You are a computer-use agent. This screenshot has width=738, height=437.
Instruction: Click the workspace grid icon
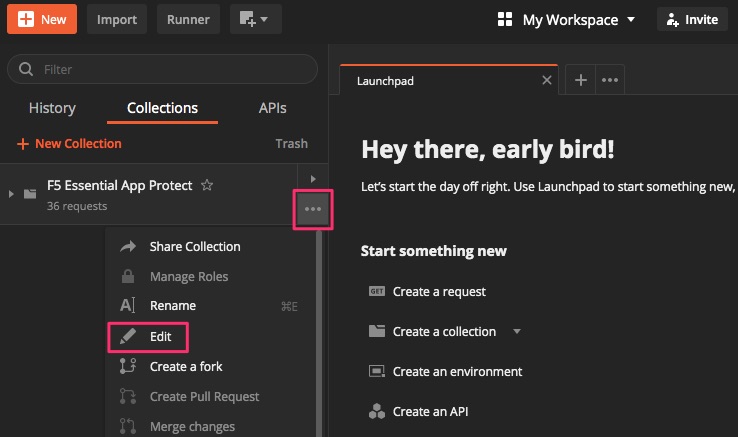pyautogui.click(x=505, y=19)
